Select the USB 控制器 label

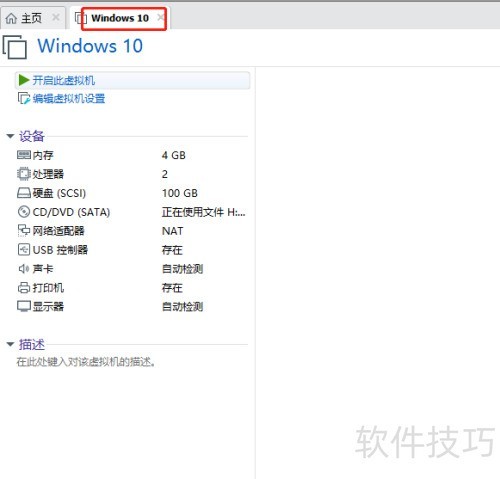[60, 250]
